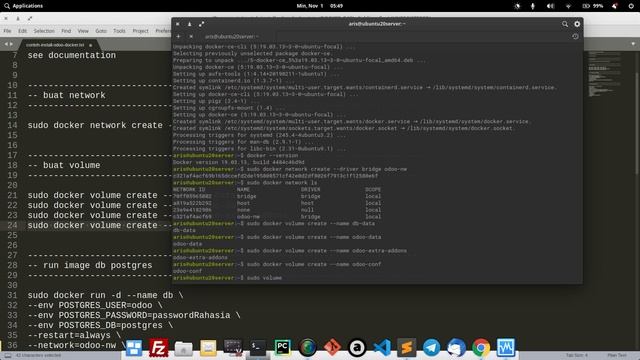Open Applications launcher in top panel
640x360 pixels.
(x=23, y=6)
